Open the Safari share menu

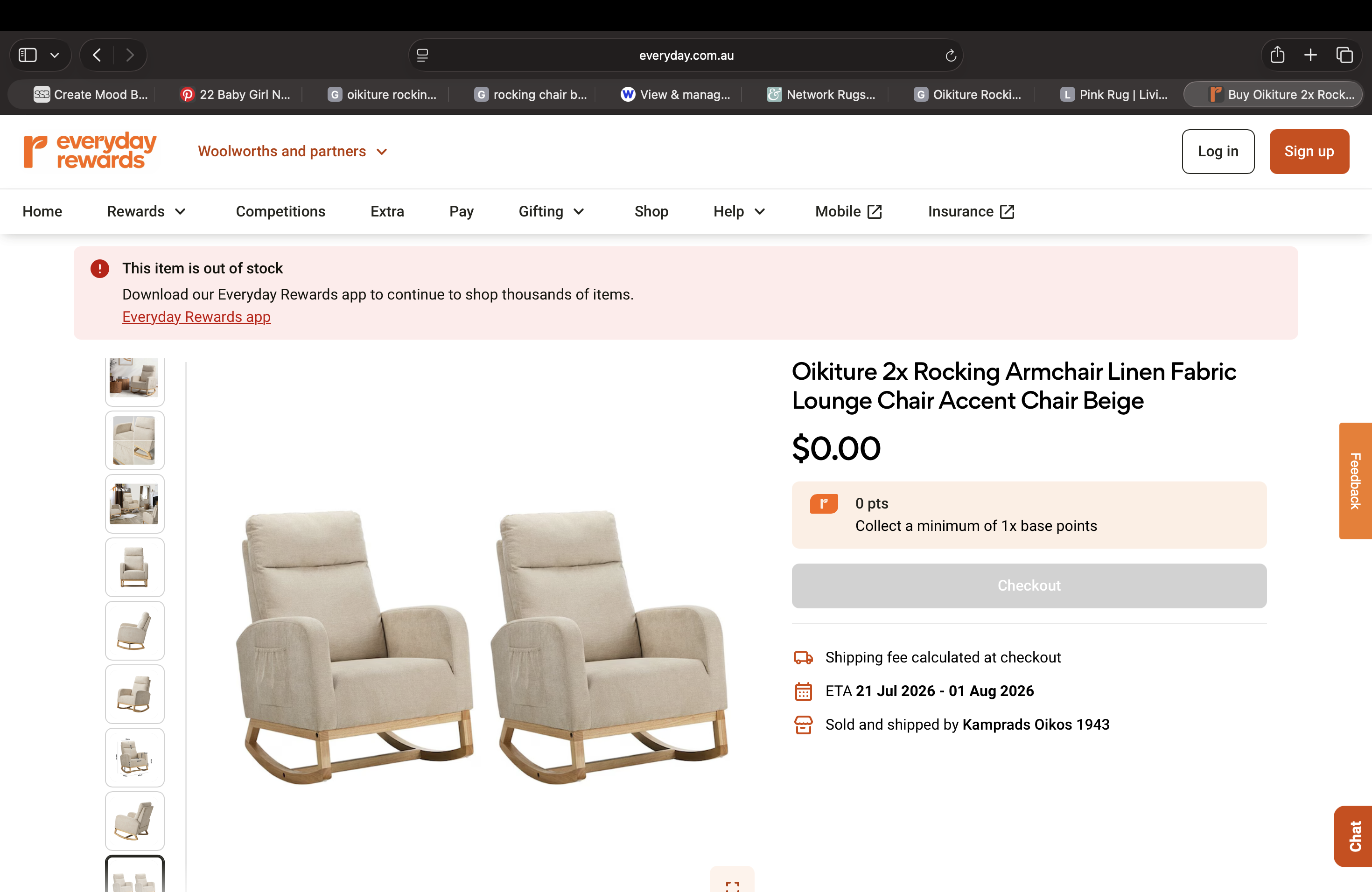click(x=1277, y=55)
